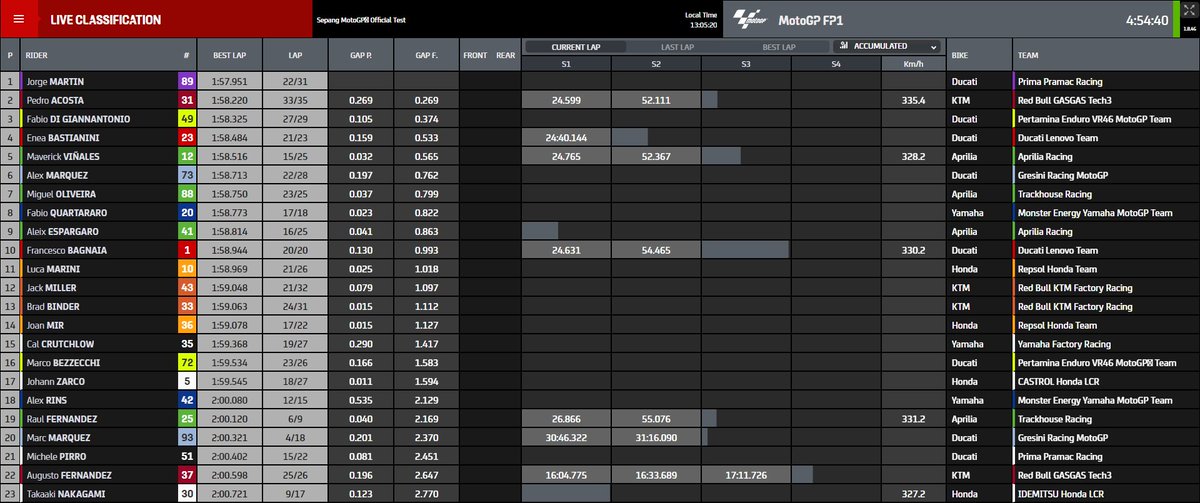Click Acosta's S1 time 24.599
Viewport: 1200px width, 503px height.
[566, 100]
